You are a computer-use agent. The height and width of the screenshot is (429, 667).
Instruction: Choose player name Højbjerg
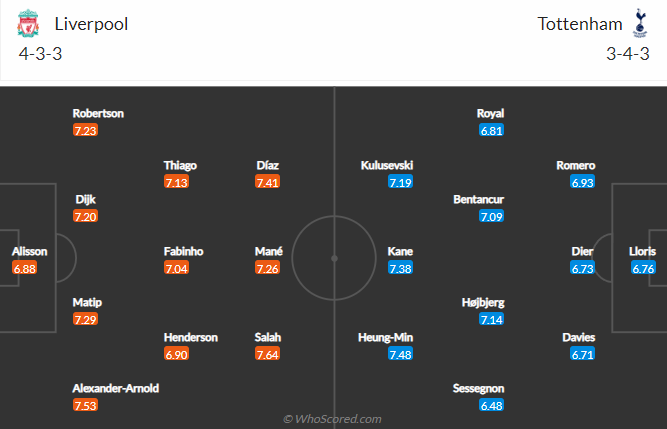[x=483, y=303]
